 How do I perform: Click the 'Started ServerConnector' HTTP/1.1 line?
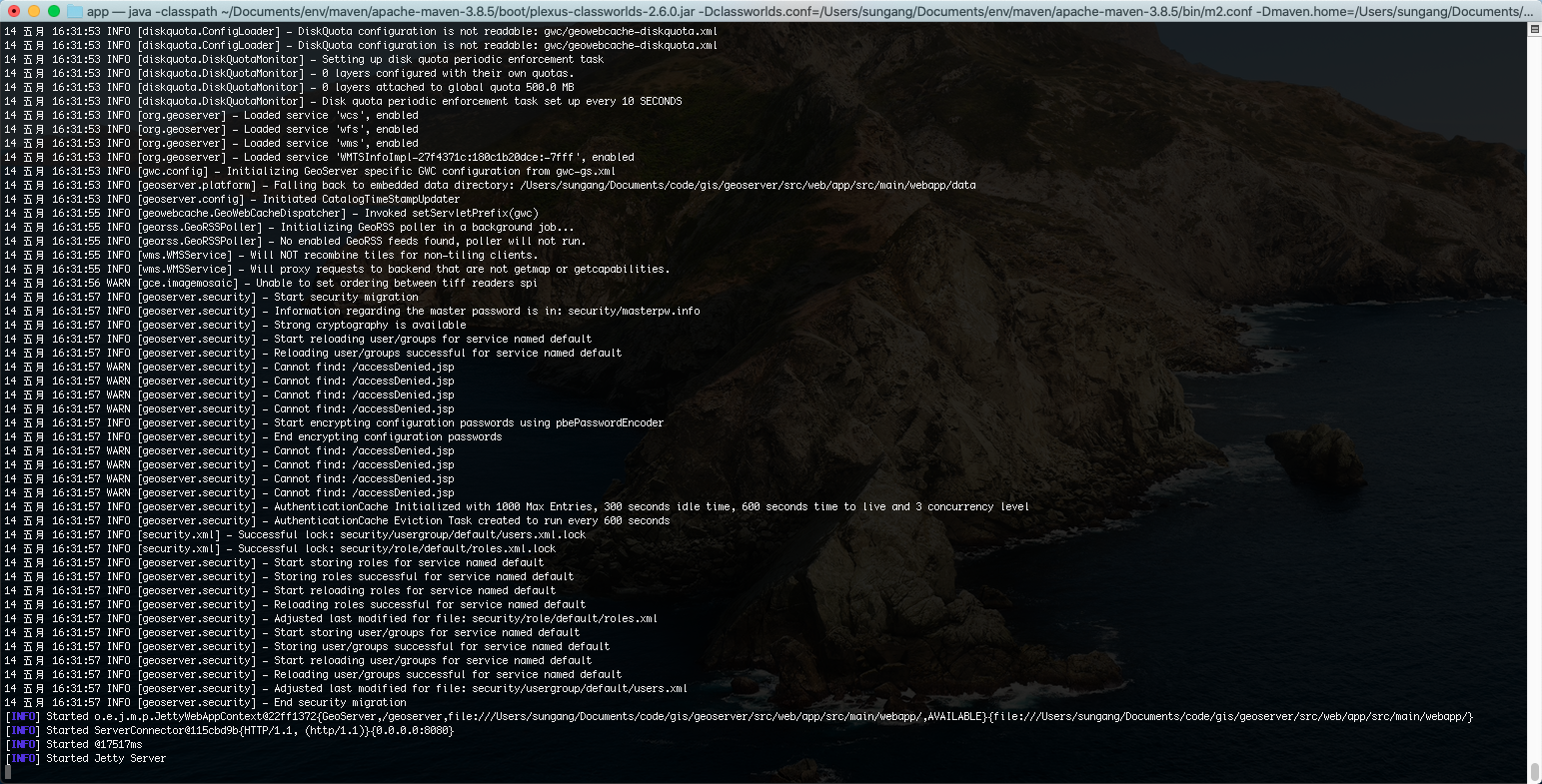pyautogui.click(x=250, y=730)
